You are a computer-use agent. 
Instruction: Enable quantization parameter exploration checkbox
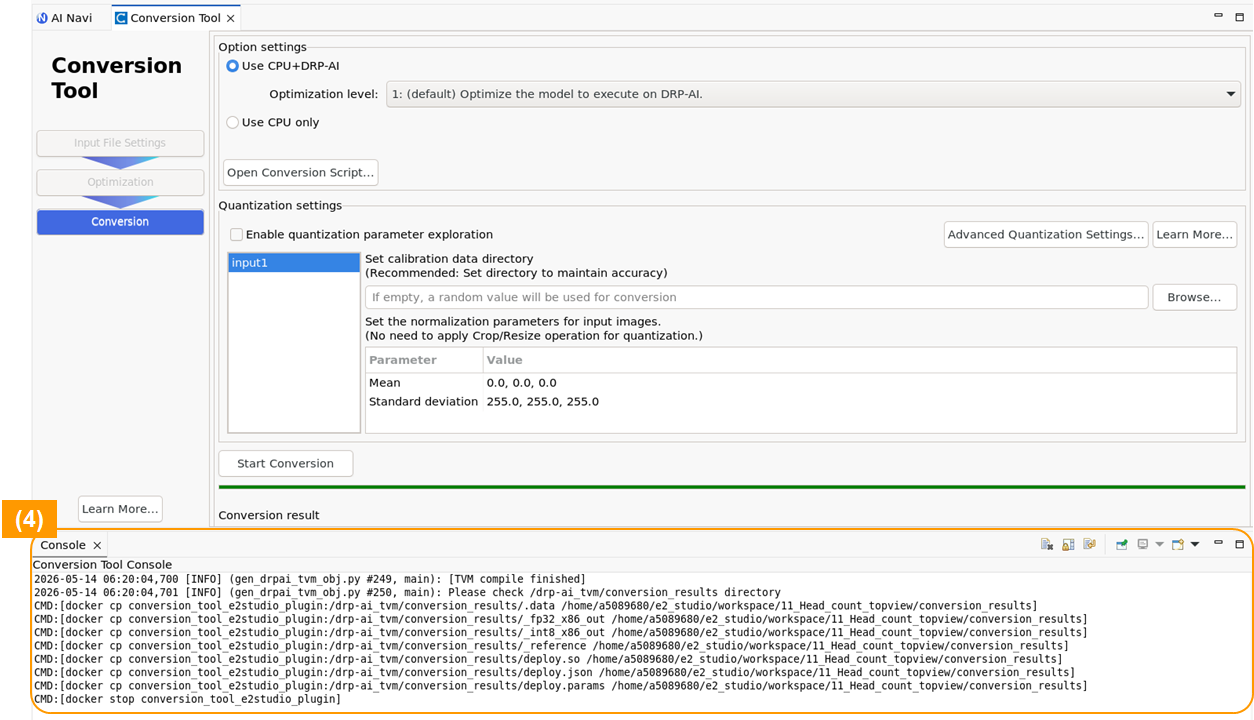237,235
